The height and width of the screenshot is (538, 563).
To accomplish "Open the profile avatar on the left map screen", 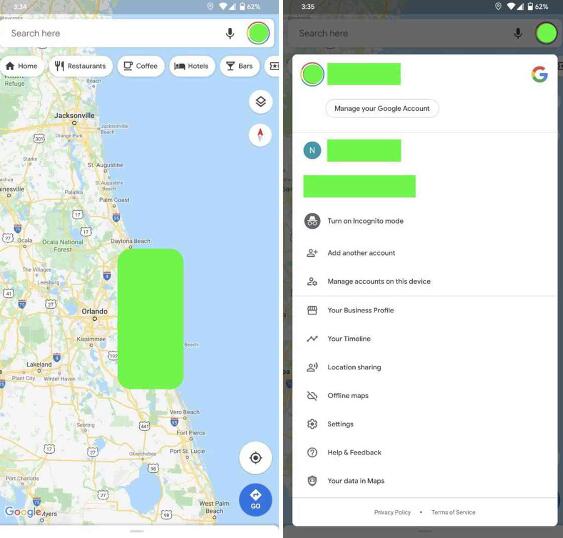I will [x=258, y=33].
